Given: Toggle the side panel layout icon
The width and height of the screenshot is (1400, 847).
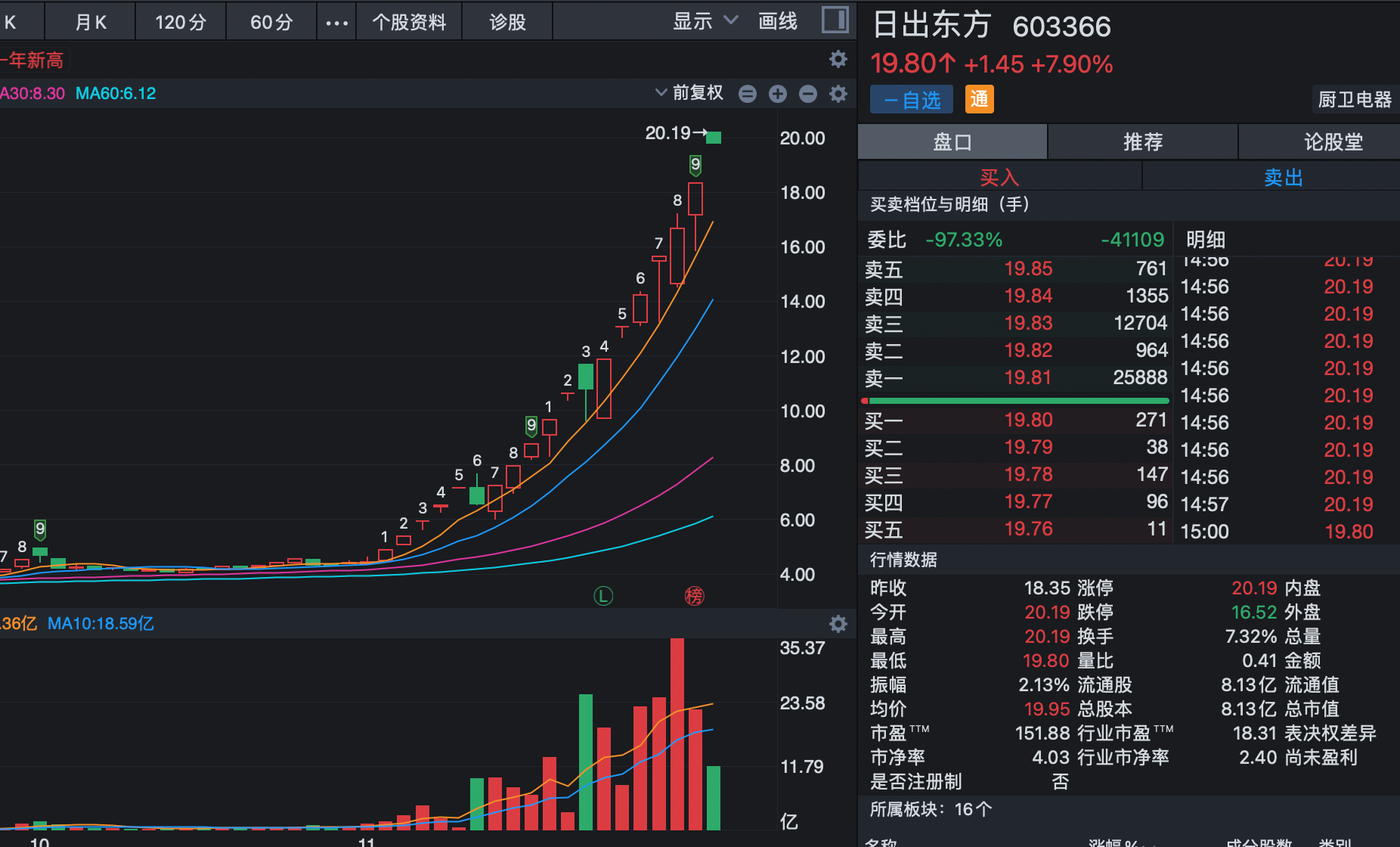Looking at the screenshot, I should [x=835, y=20].
